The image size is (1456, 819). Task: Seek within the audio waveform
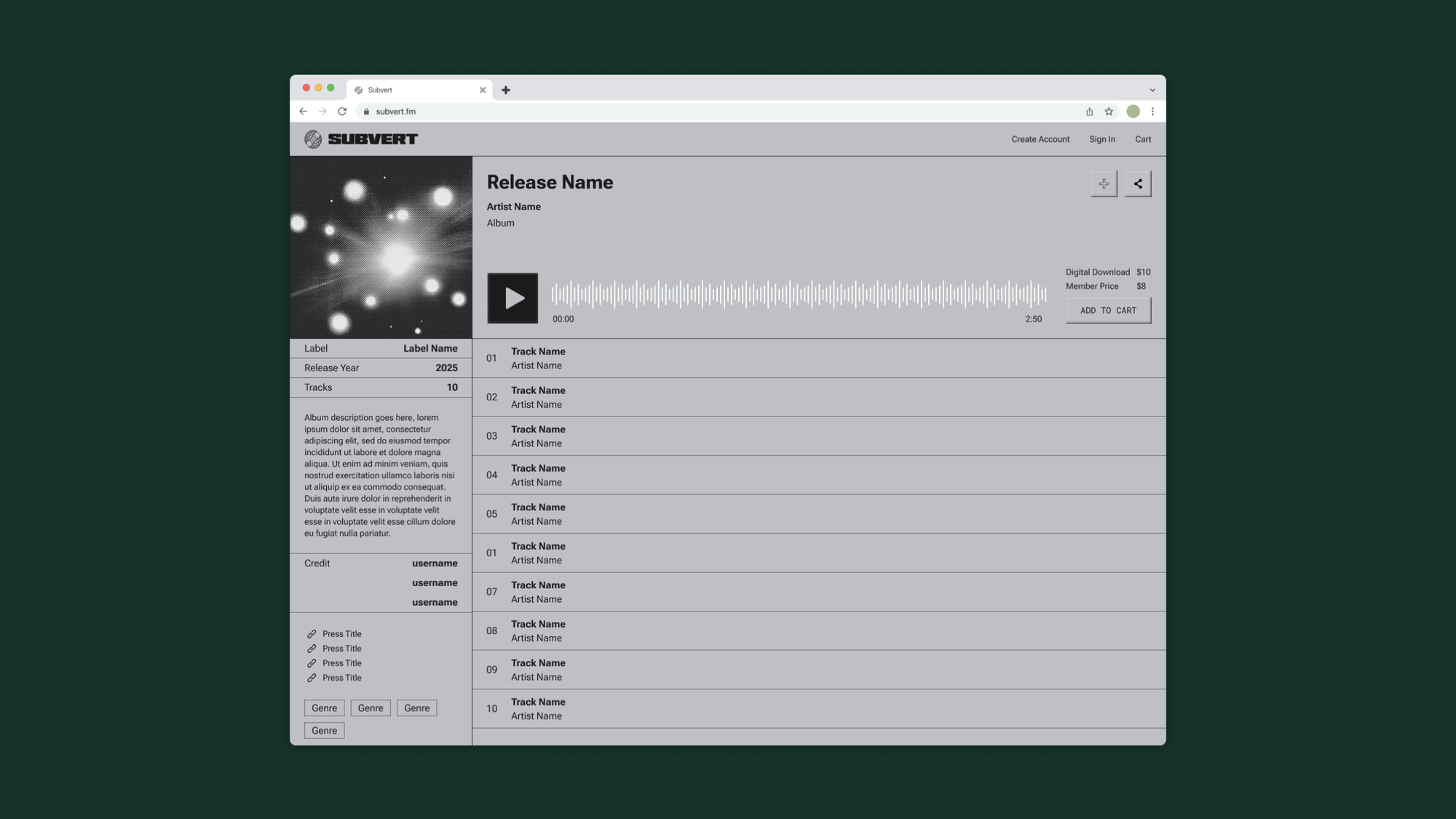pyautogui.click(x=798, y=294)
